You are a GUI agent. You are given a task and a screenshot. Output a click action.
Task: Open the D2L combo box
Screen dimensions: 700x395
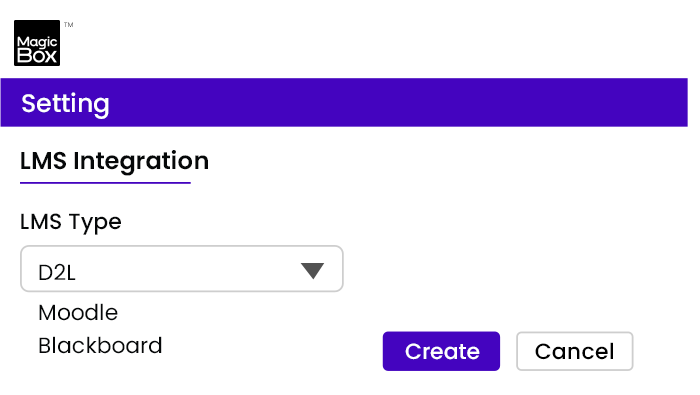point(182,269)
